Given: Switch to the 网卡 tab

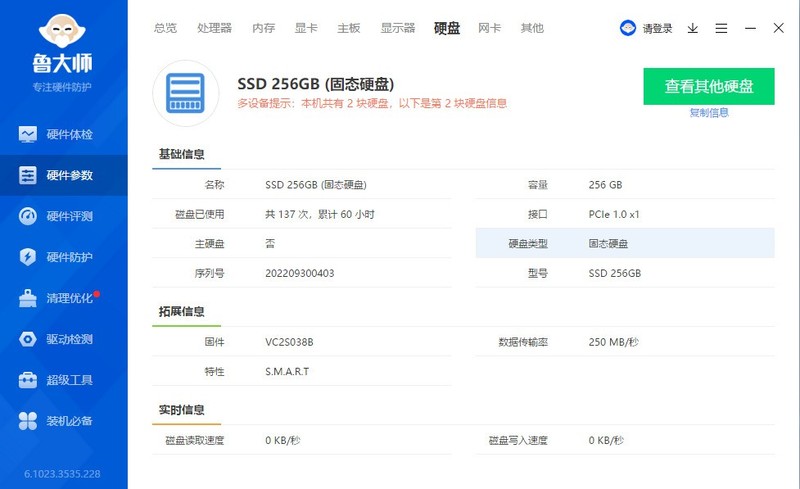Looking at the screenshot, I should coord(489,28).
